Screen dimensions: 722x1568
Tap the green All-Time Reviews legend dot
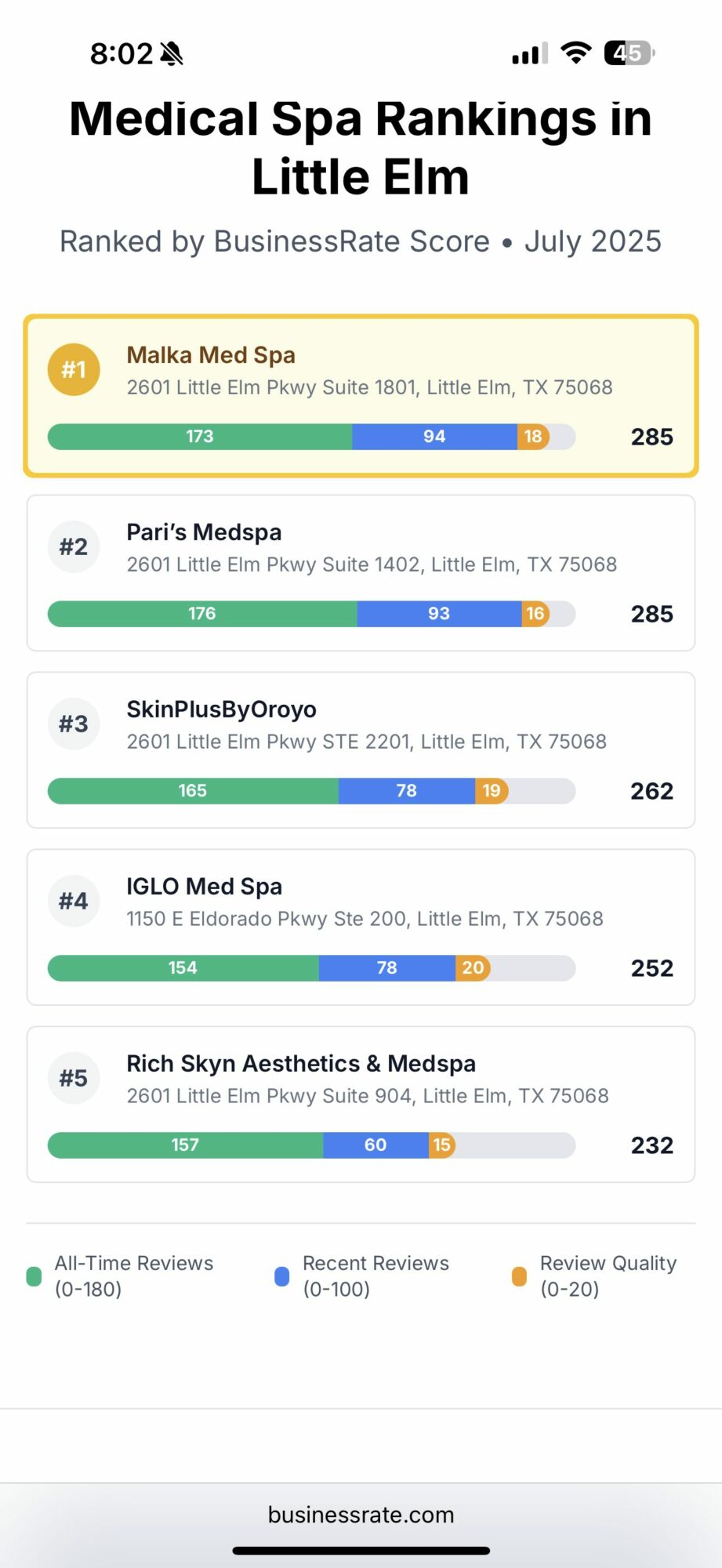[x=34, y=1276]
